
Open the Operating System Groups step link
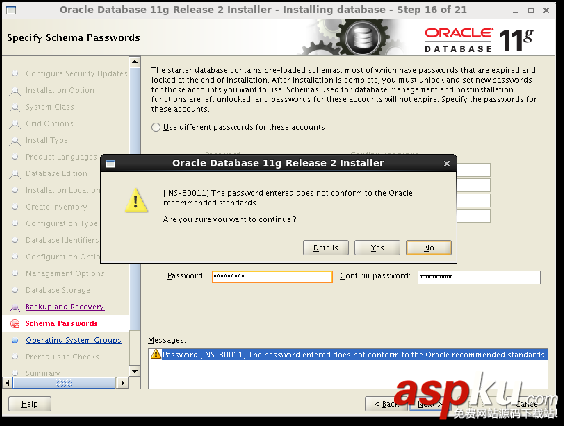[x=73, y=340]
